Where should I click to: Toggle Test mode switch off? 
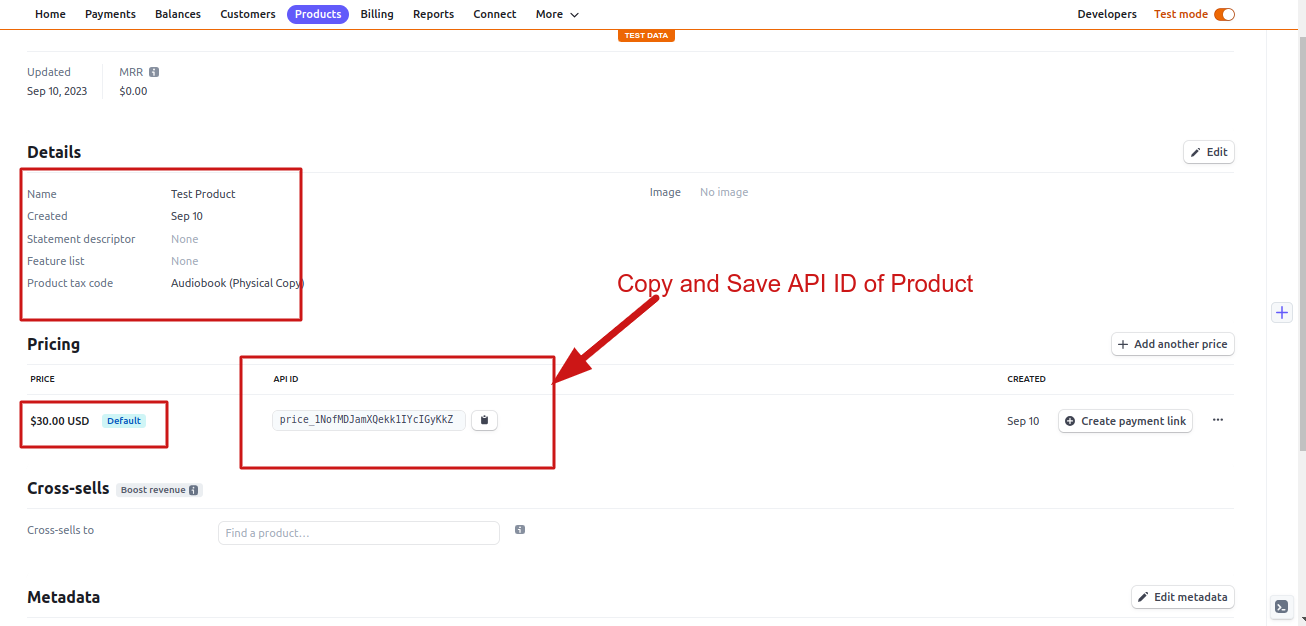1224,14
